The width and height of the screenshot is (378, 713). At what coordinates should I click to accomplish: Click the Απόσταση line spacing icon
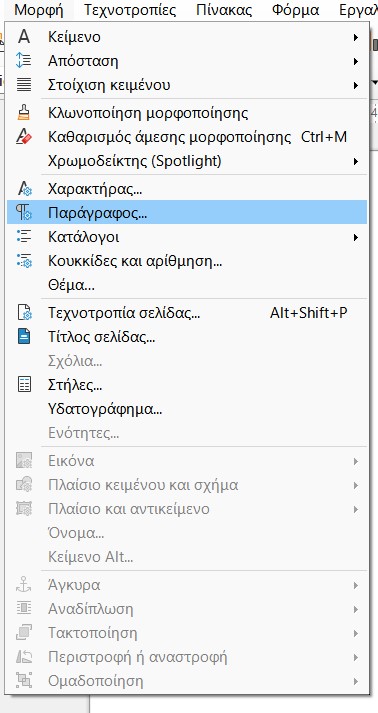click(x=24, y=61)
